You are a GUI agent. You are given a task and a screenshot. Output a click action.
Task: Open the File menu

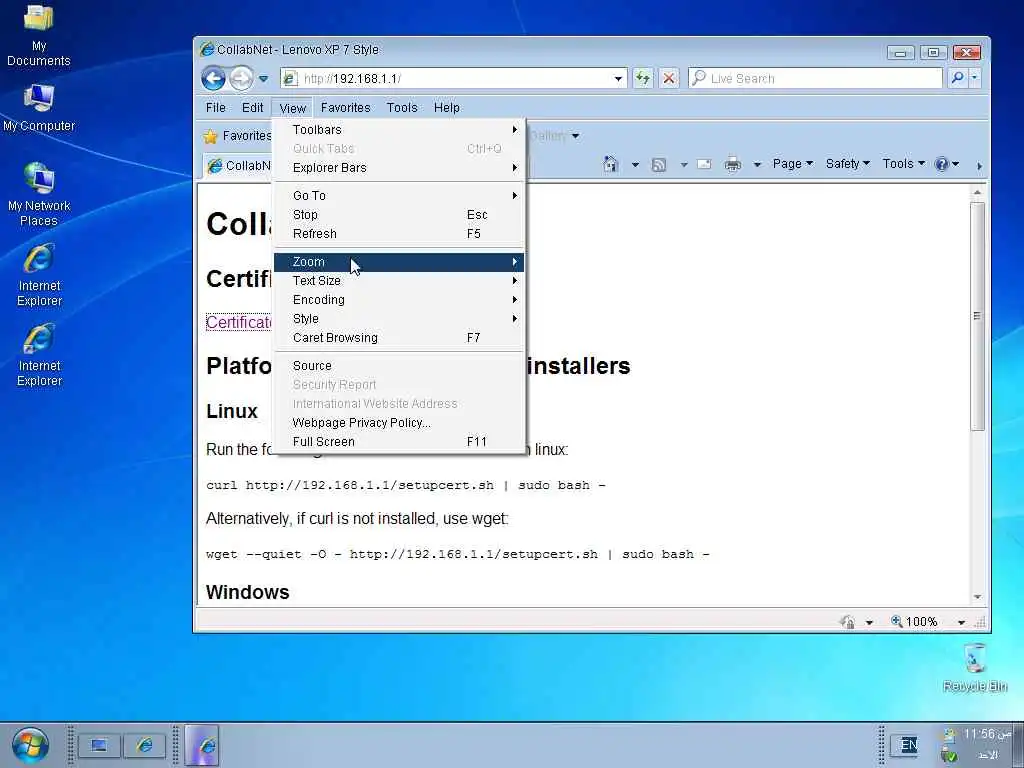(216, 108)
